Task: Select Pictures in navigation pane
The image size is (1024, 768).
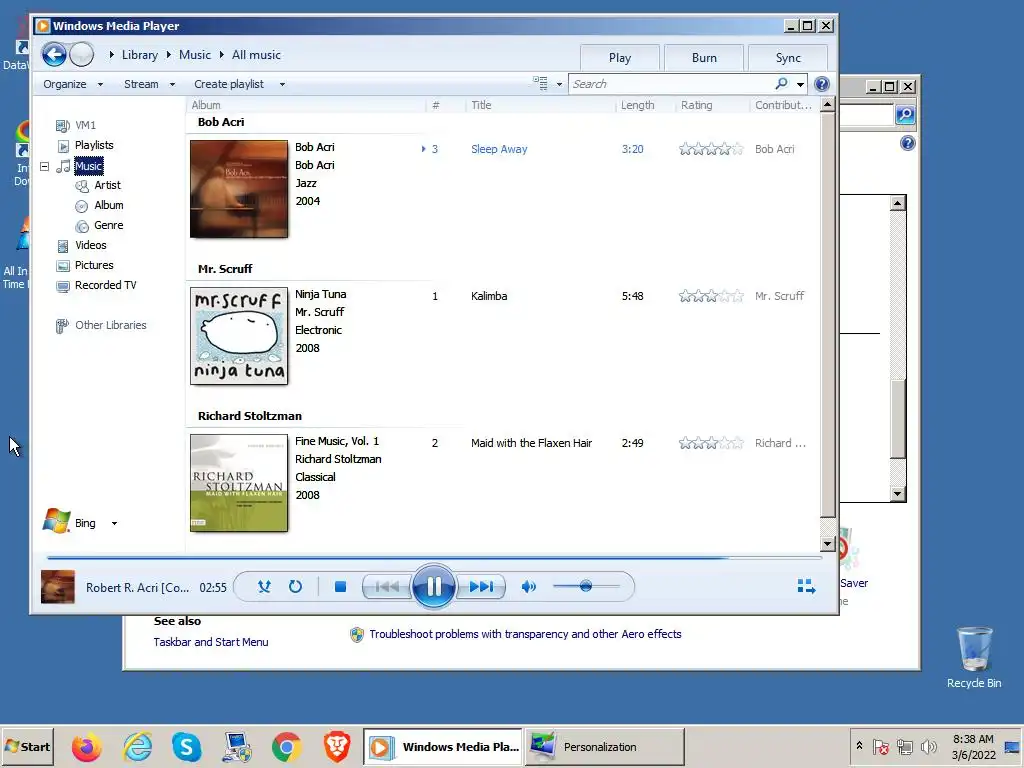Action: point(94,265)
